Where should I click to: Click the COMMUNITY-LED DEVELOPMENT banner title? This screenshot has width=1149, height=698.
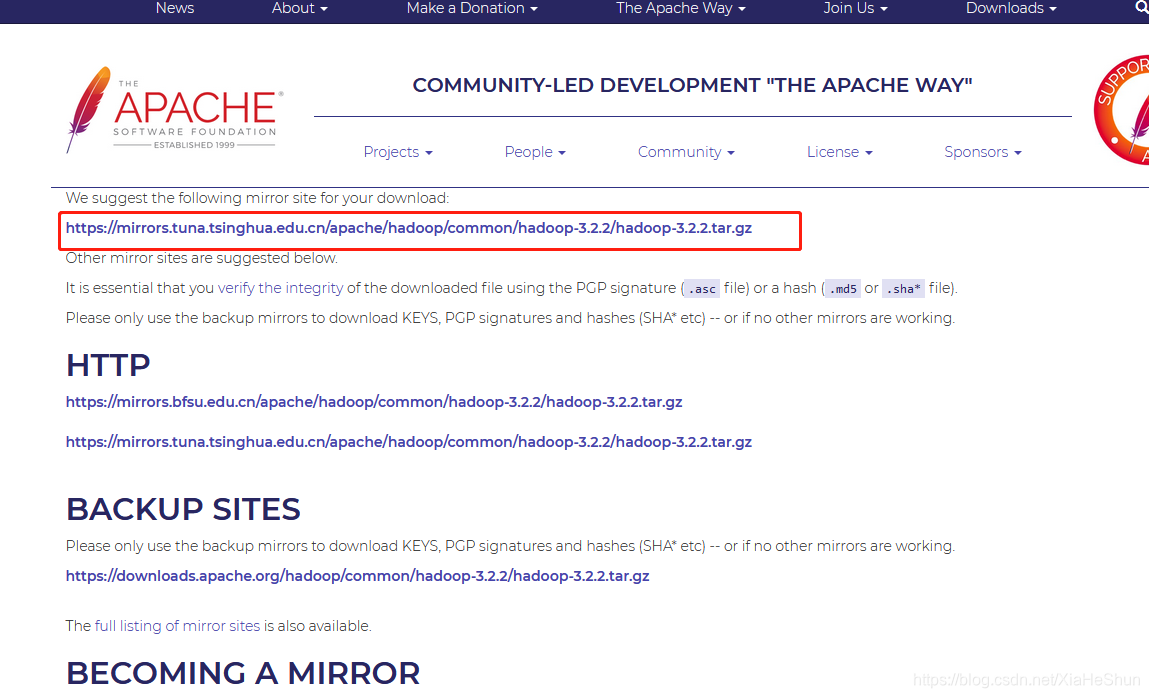click(692, 85)
